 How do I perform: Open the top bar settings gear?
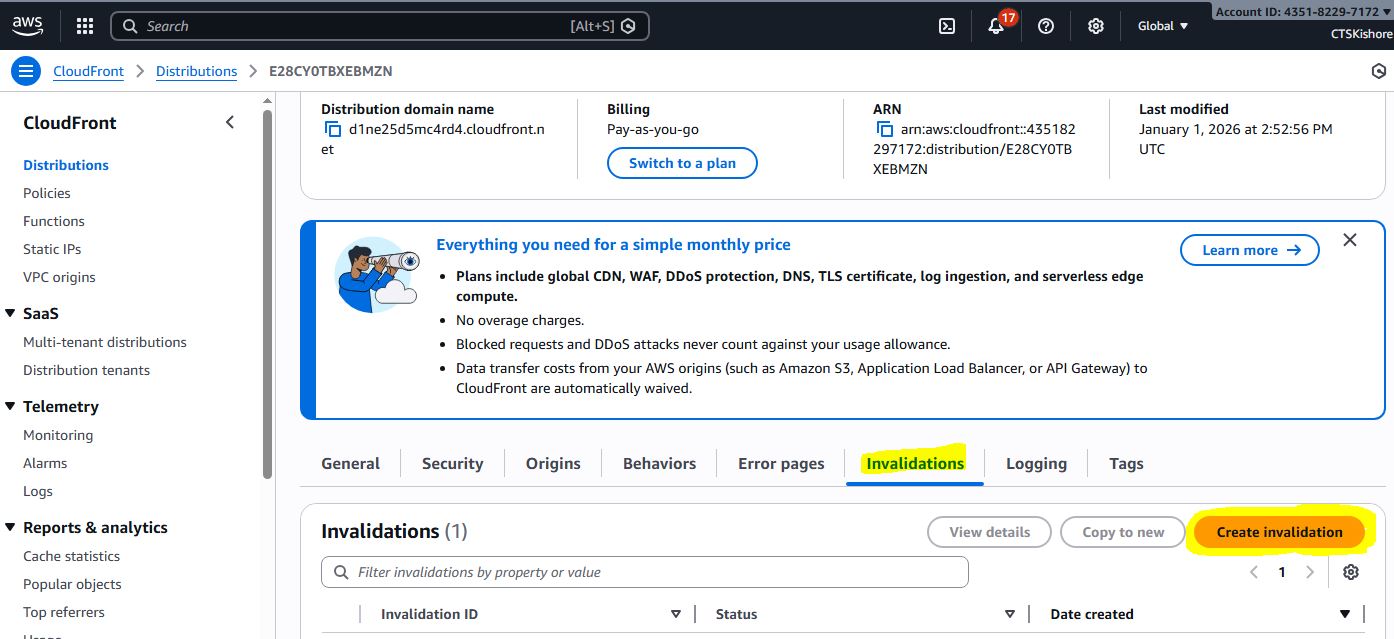[1096, 26]
